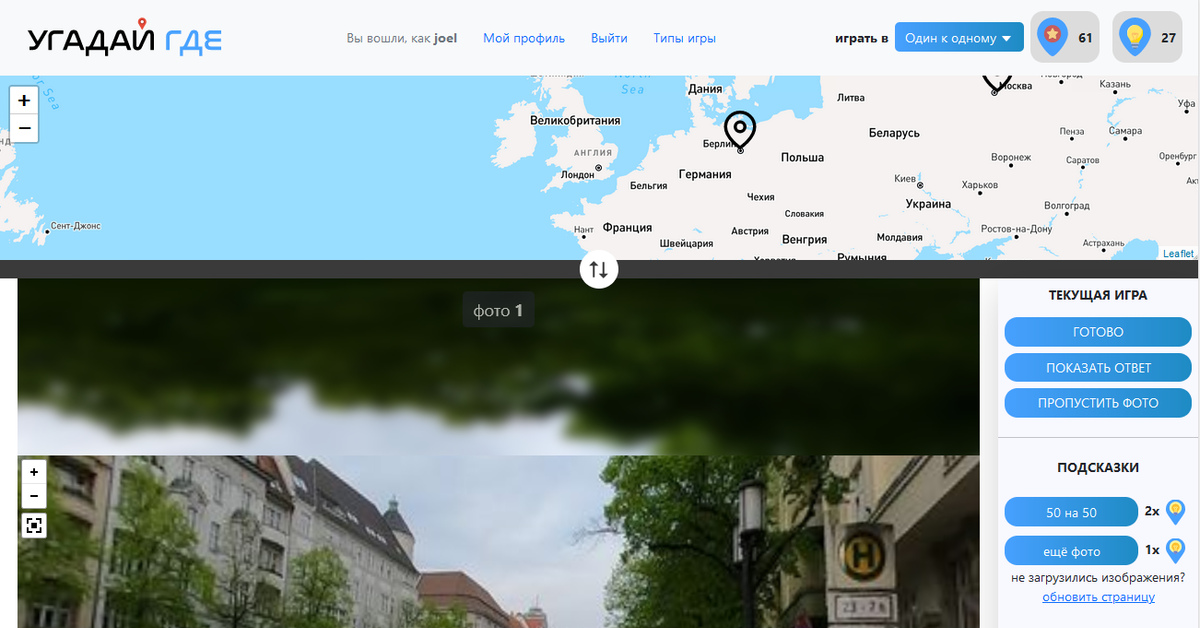Click hint pin icon beside 1x
The width and height of the screenshot is (1200, 628).
[x=1176, y=550]
